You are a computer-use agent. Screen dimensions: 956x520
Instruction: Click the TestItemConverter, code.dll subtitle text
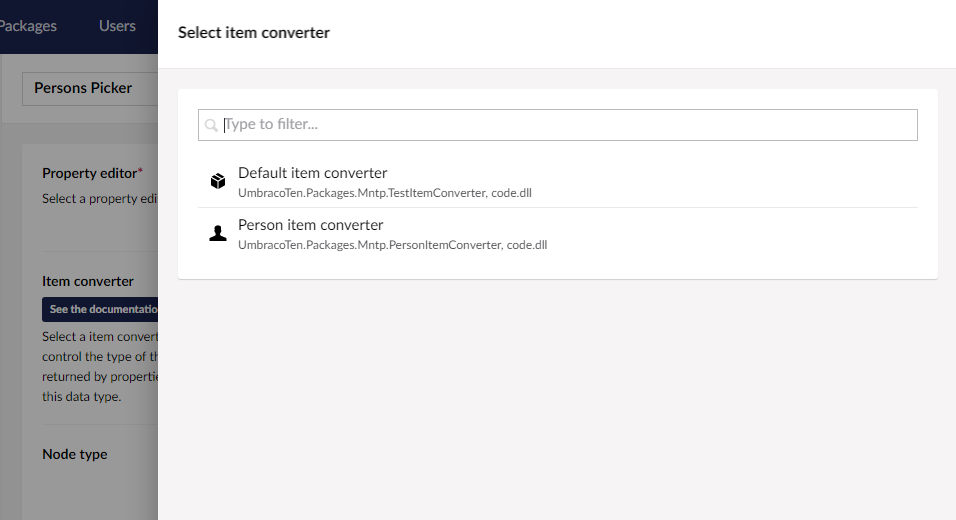pyautogui.click(x=385, y=193)
